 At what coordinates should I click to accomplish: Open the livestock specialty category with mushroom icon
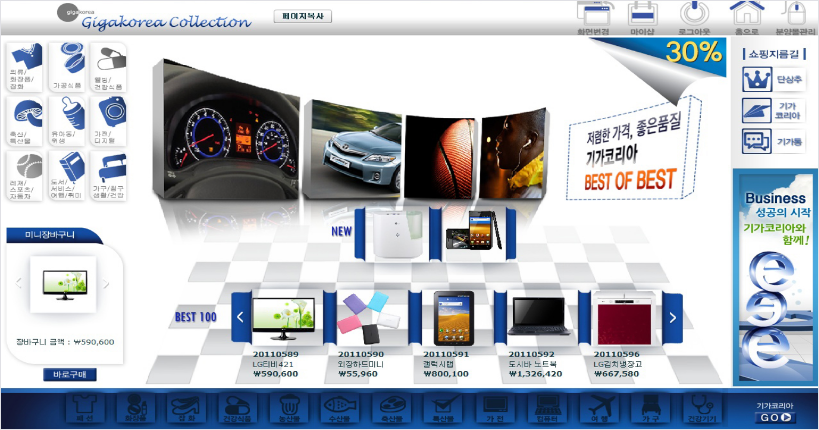point(25,121)
